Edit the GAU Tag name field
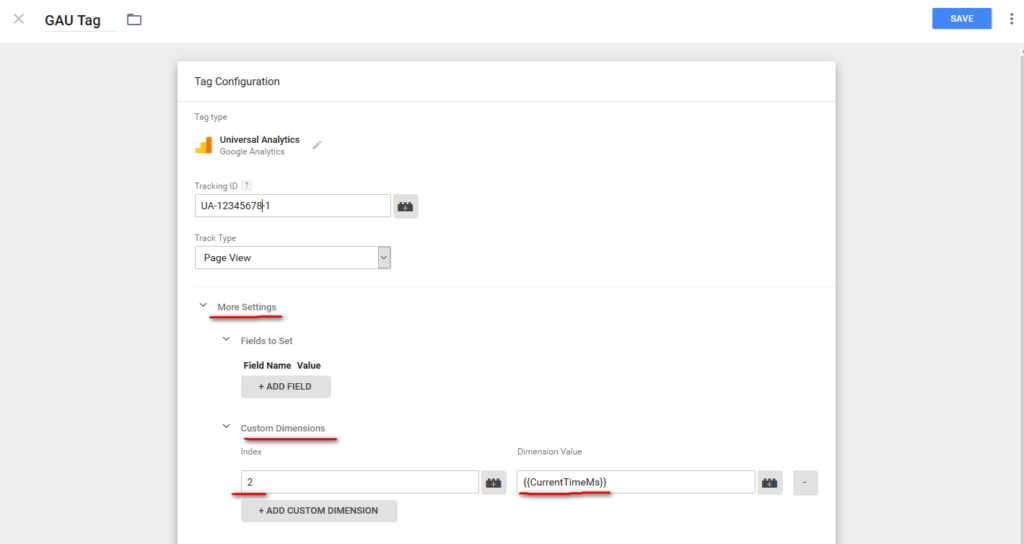 (x=80, y=21)
